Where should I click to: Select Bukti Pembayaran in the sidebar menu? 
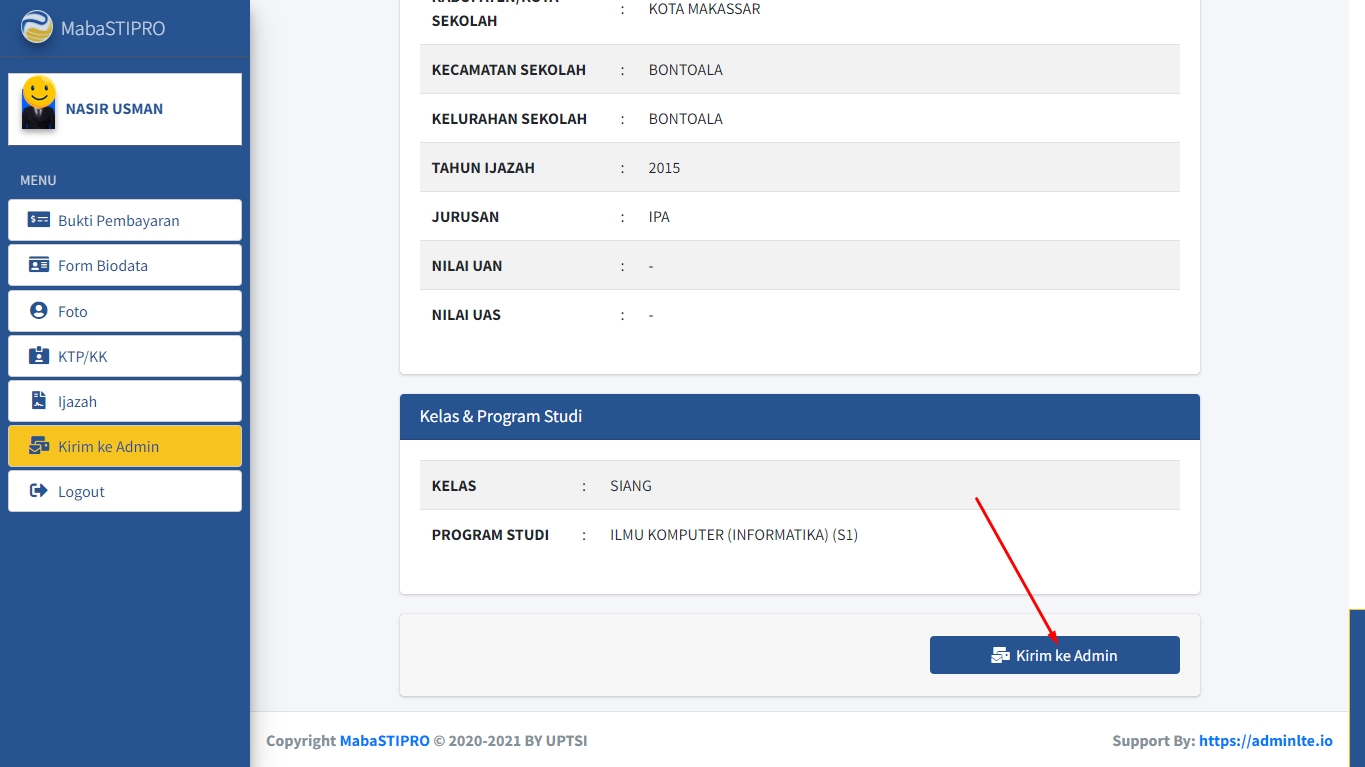coord(119,221)
